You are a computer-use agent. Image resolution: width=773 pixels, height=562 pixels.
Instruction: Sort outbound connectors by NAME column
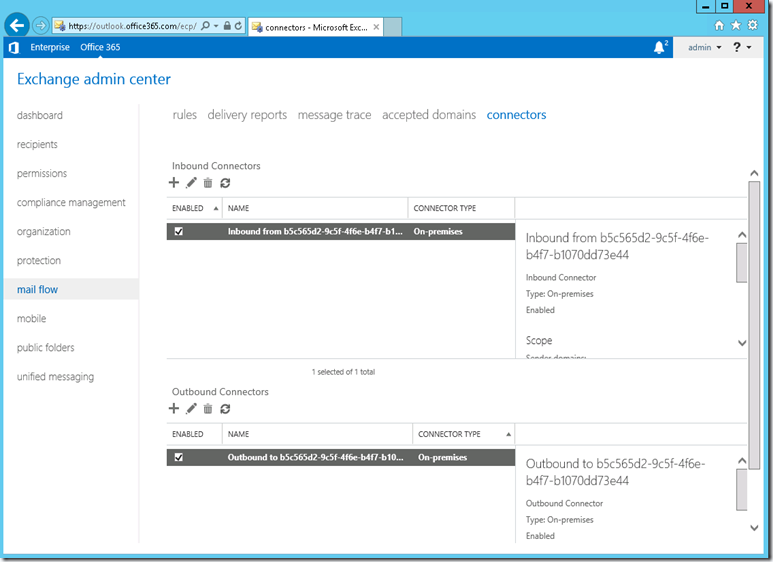[x=317, y=434]
